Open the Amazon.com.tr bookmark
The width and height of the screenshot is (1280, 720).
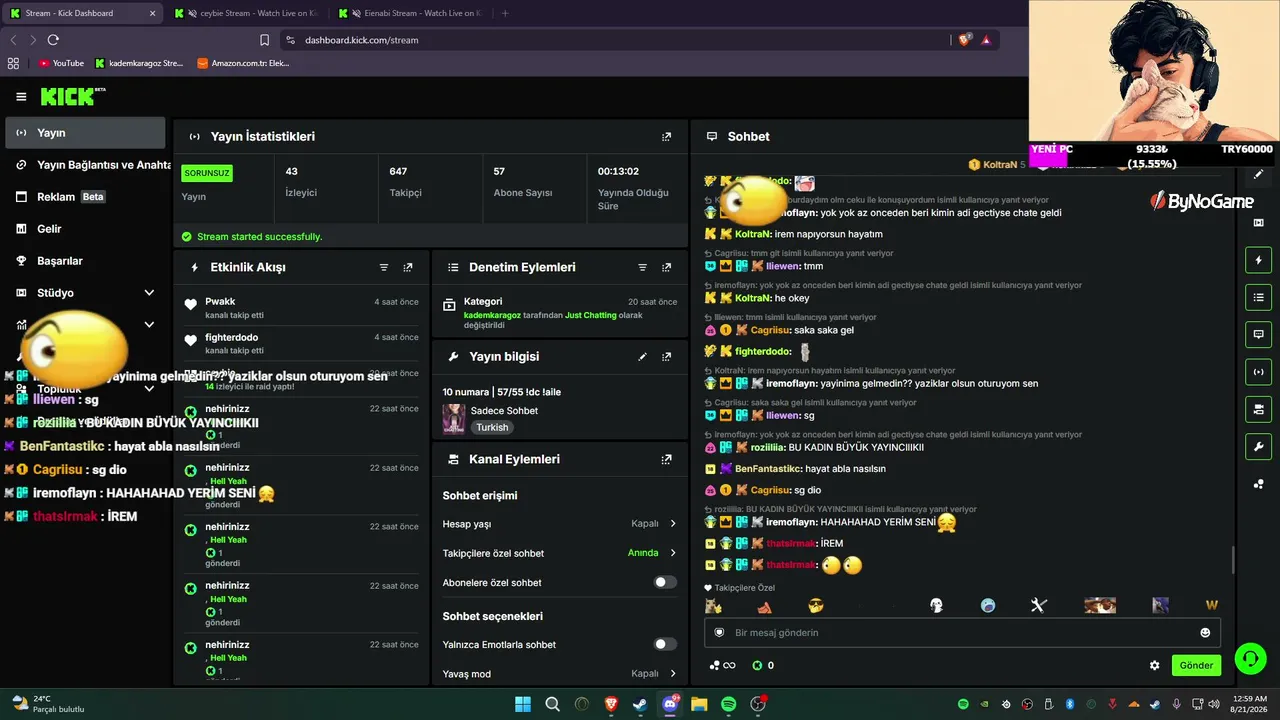[x=243, y=63]
